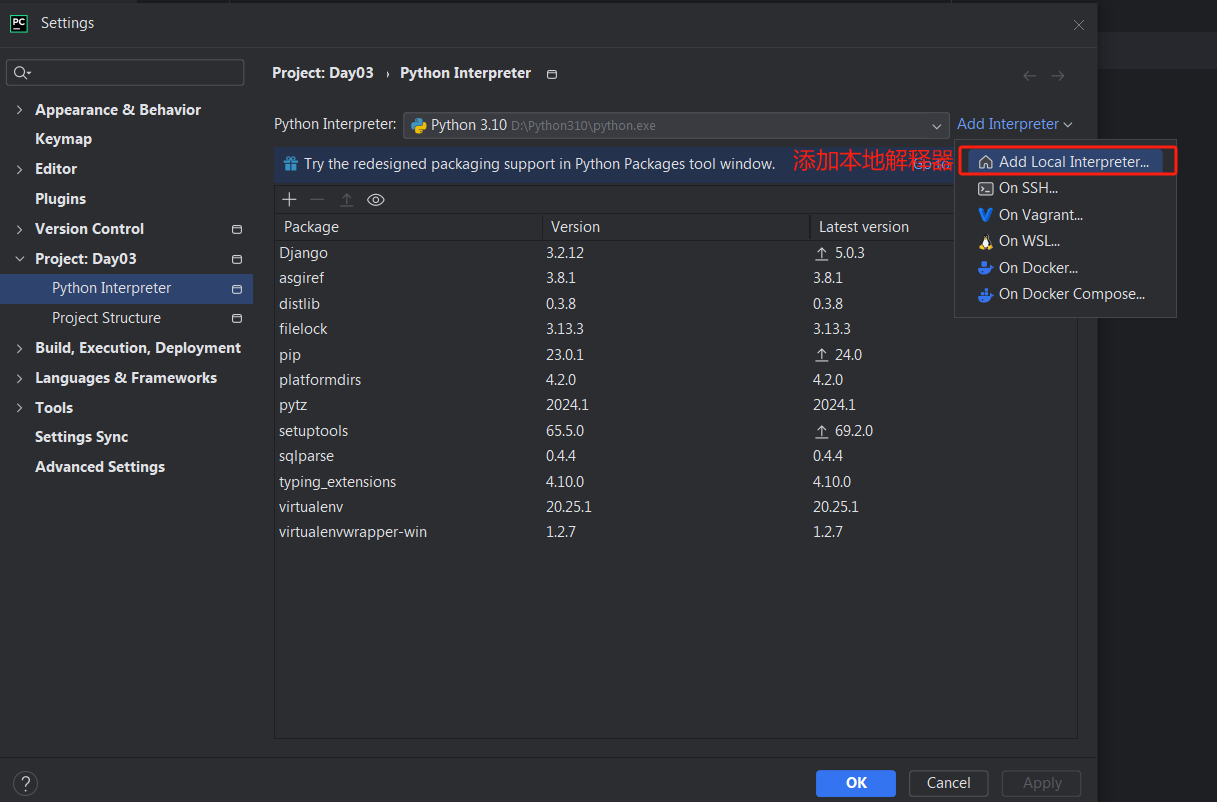The width and height of the screenshot is (1217, 802).
Task: Click the back arrow navigation icon
Action: (x=1030, y=76)
